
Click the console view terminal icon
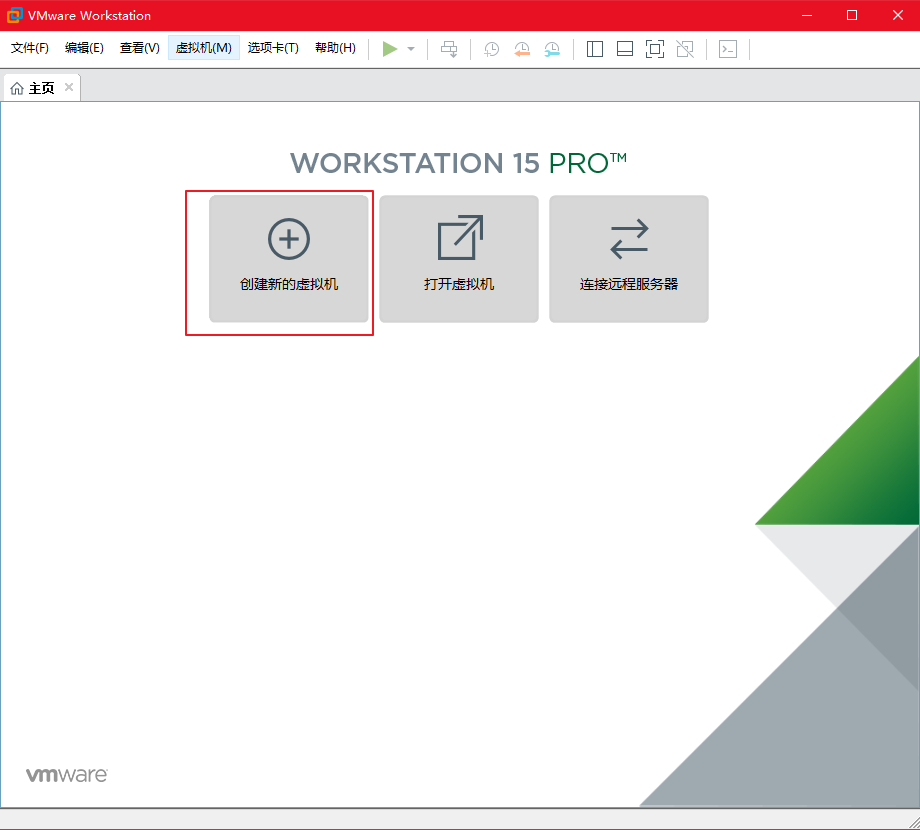tap(728, 49)
